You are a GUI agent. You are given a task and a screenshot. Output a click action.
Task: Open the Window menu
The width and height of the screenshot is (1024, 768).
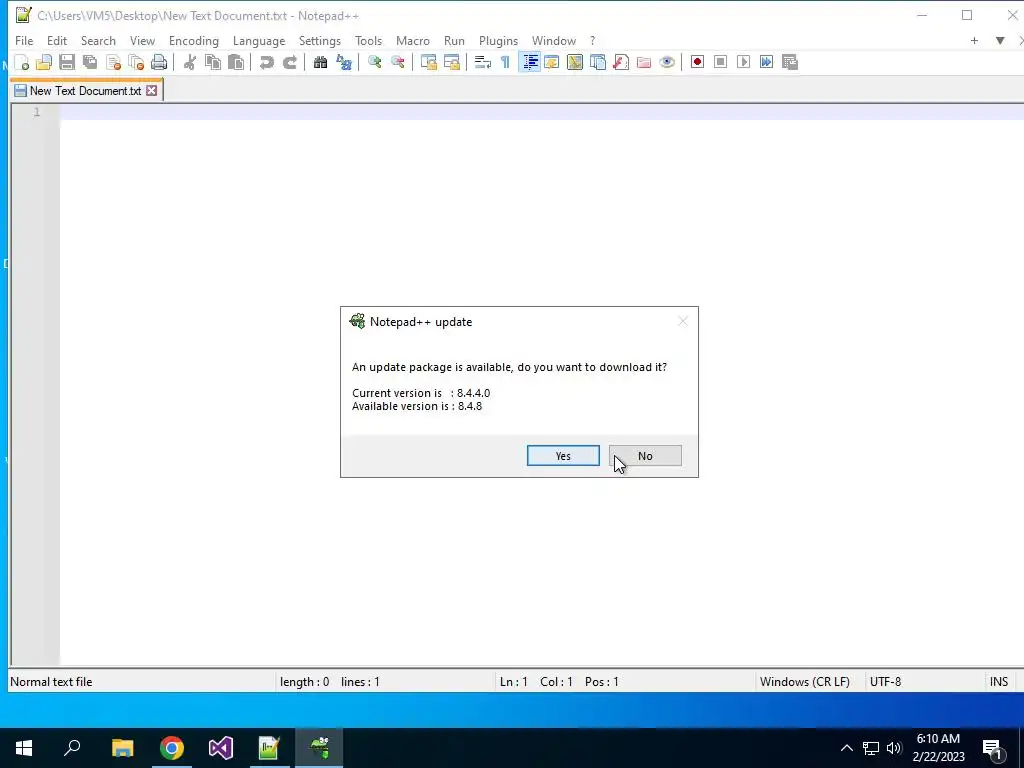click(x=554, y=40)
